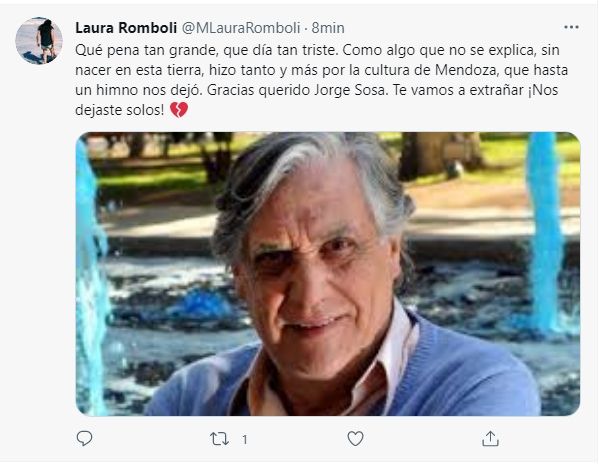Open the share tweet icon

pos(490,439)
